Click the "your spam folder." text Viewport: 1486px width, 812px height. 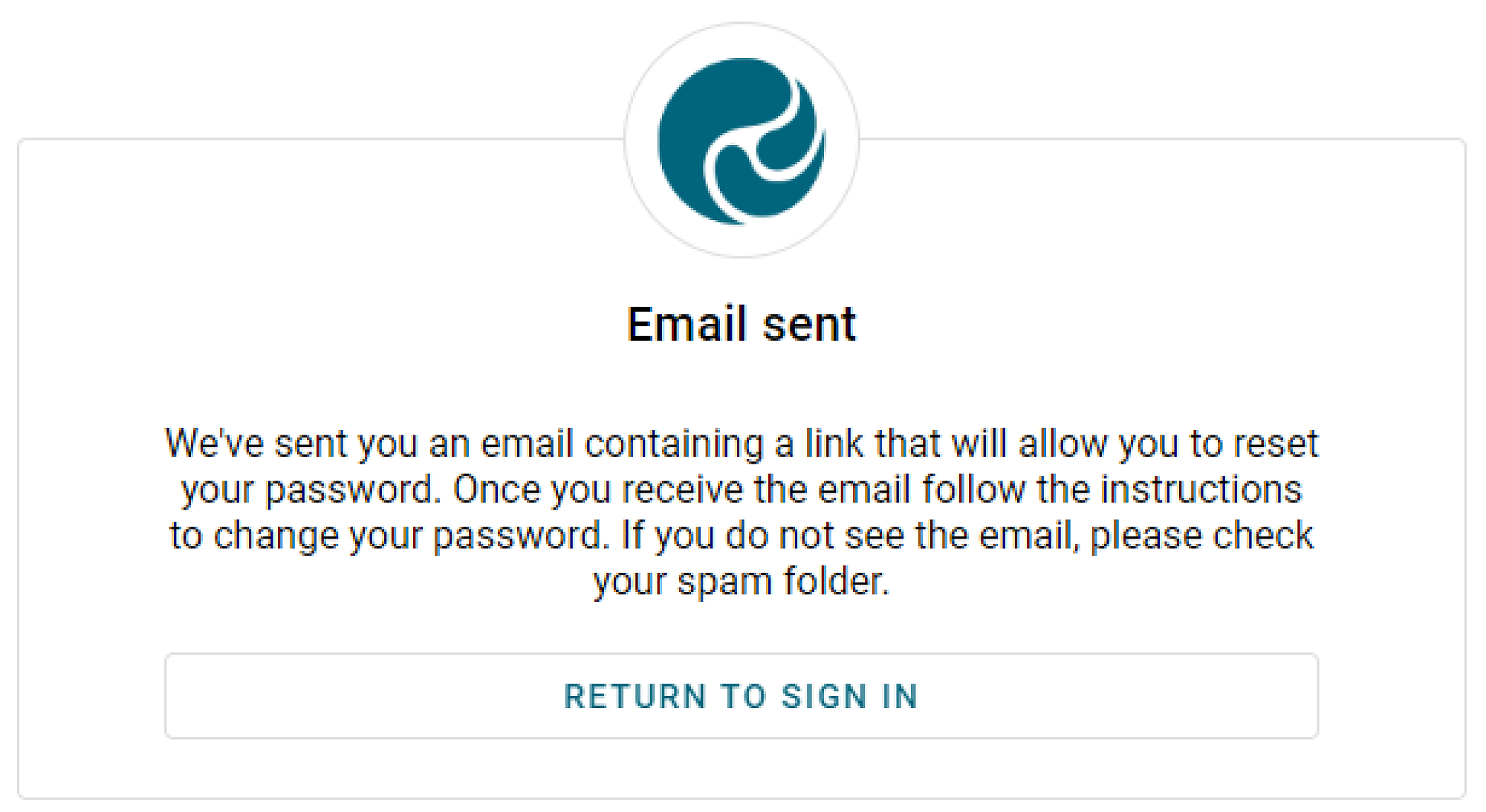(x=742, y=582)
